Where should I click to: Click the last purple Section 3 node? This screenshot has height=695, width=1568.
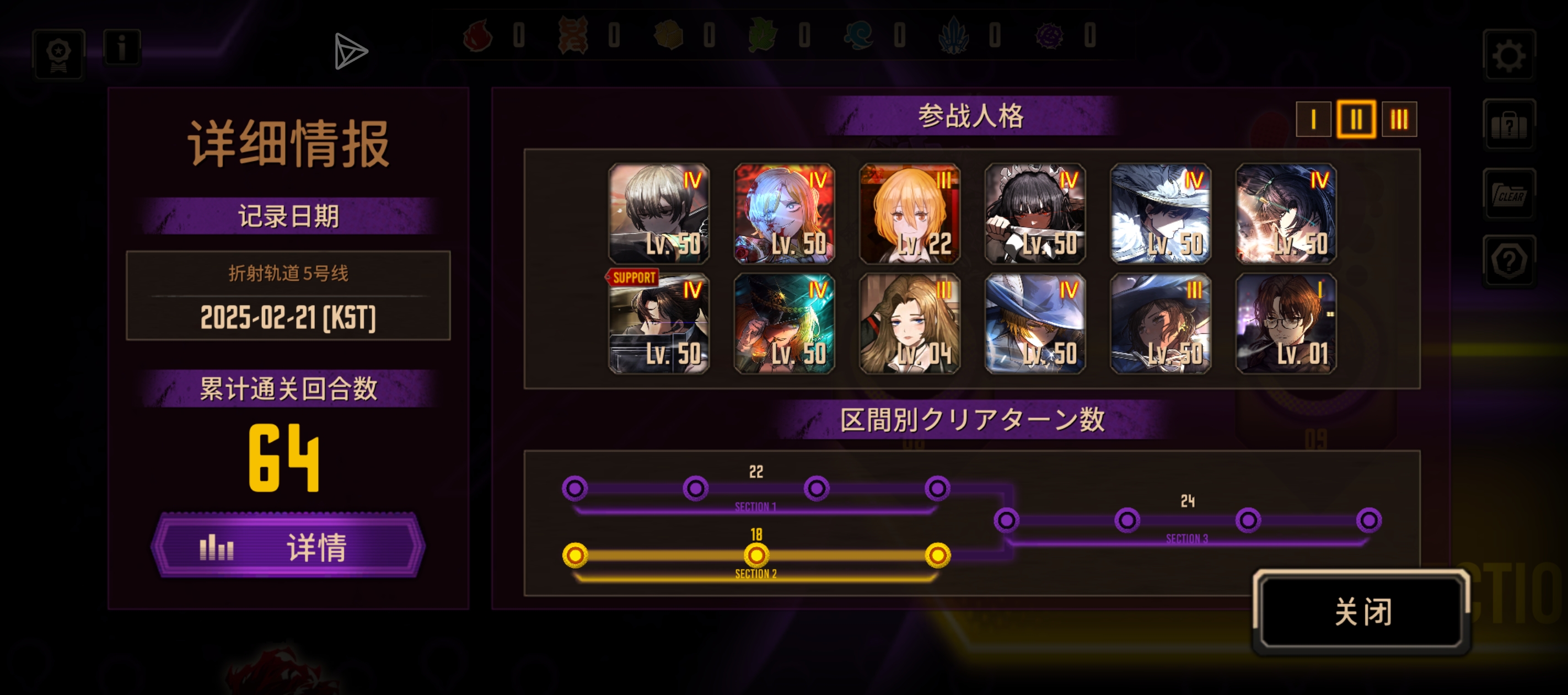tap(1368, 520)
